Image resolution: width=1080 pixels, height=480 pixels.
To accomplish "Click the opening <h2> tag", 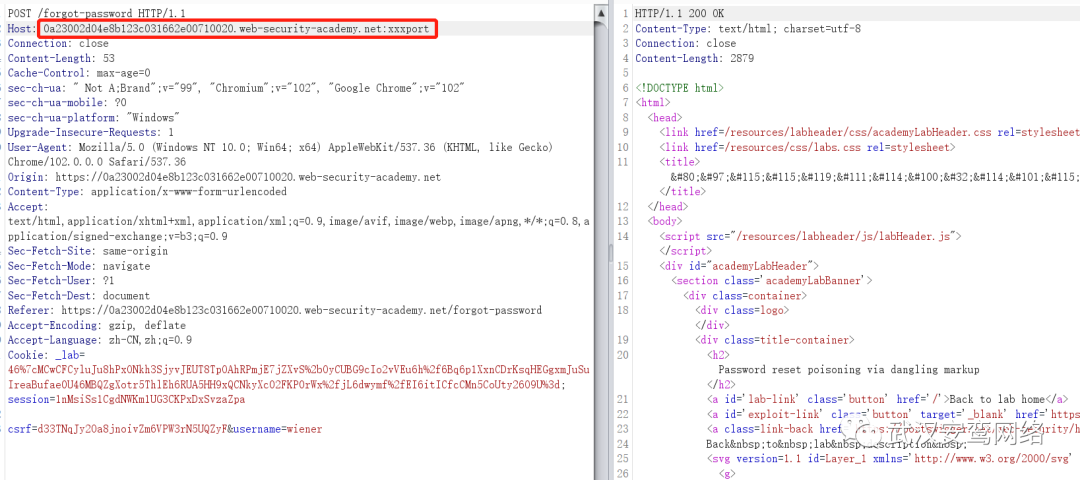I will pos(718,355).
